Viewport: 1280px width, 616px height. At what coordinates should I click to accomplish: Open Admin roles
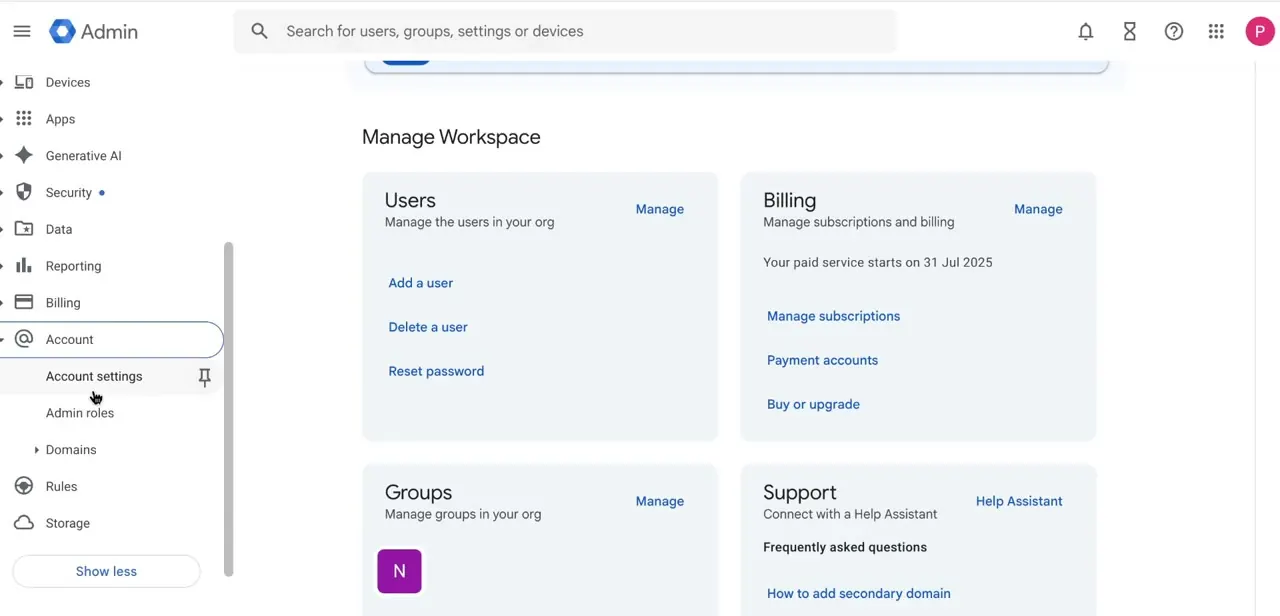coord(80,413)
